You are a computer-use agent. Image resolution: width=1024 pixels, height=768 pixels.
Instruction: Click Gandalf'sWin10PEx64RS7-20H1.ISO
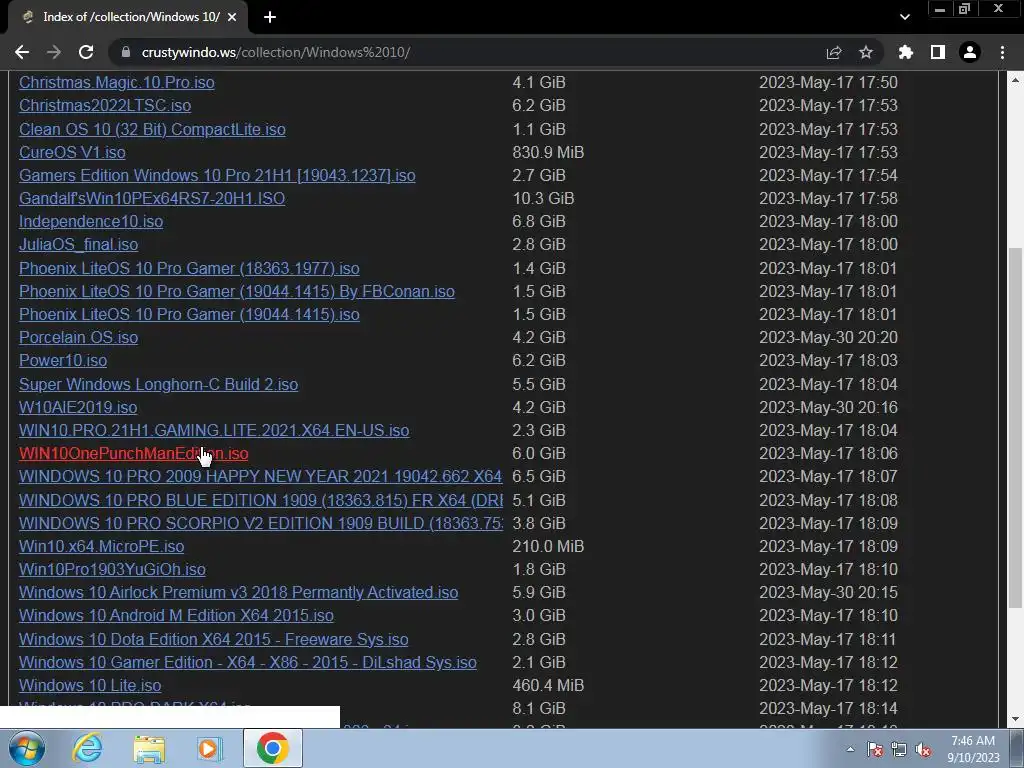point(152,198)
